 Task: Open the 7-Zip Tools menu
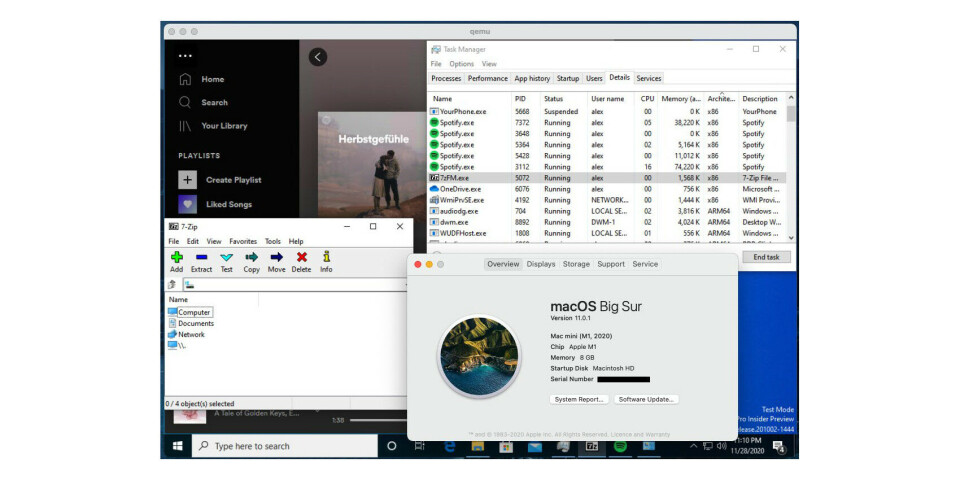pyautogui.click(x=273, y=241)
